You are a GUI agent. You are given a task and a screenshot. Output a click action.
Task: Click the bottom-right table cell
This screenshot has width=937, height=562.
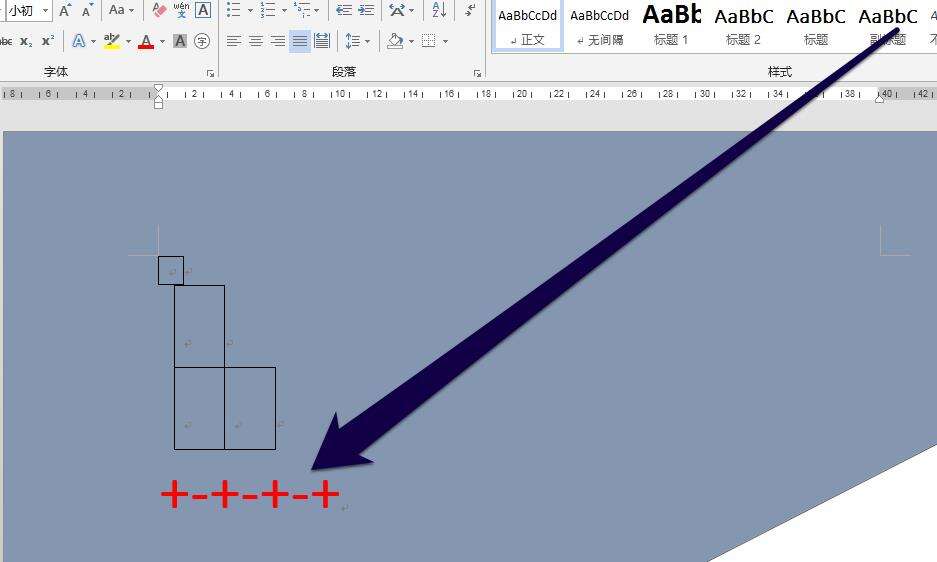point(250,408)
